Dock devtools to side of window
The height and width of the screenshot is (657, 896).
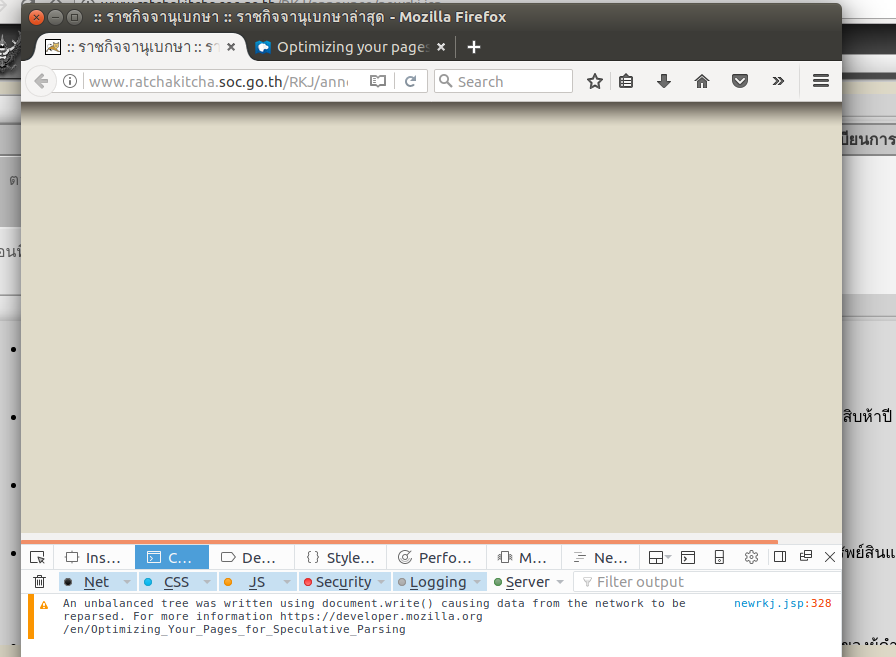(779, 556)
